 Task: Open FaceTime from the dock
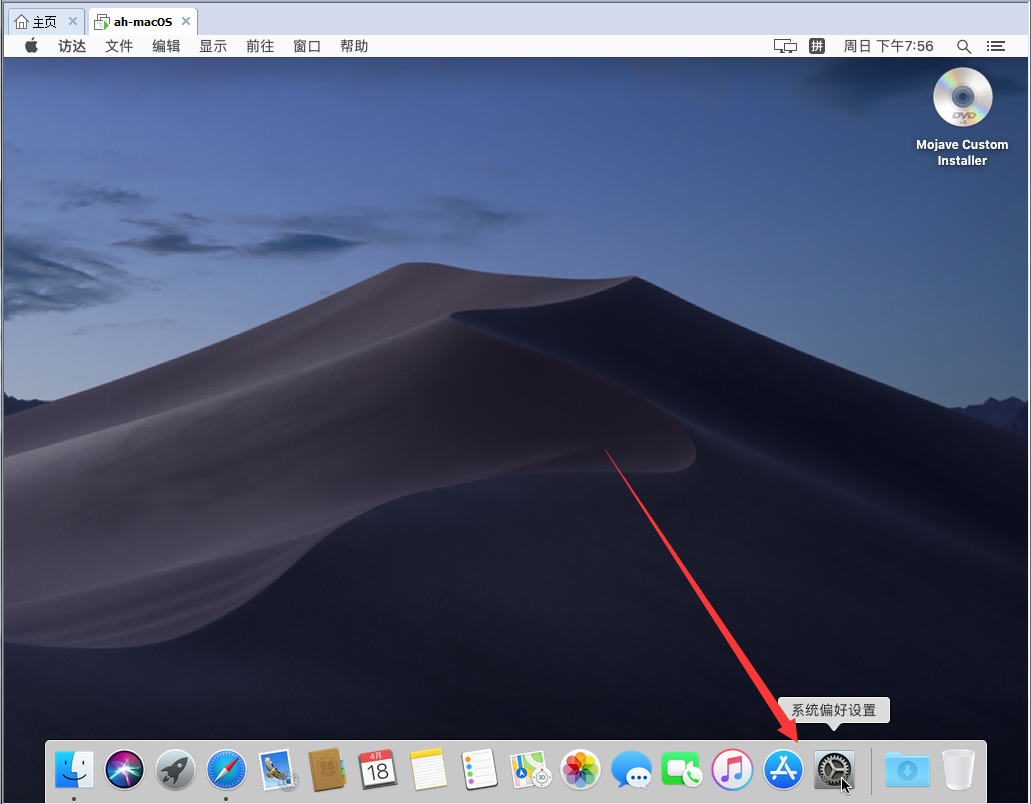click(x=681, y=770)
